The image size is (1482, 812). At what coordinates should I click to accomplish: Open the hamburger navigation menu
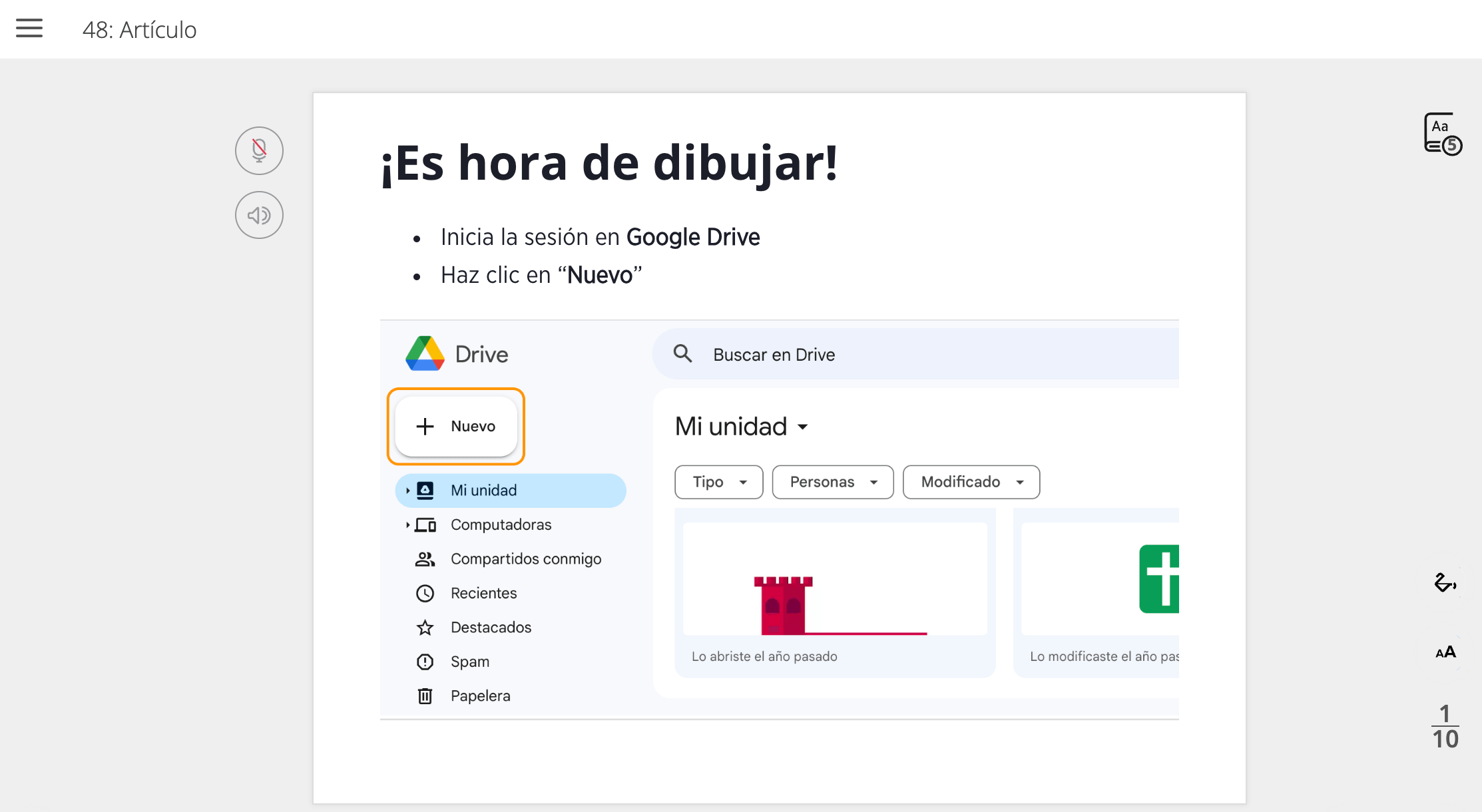coord(29,28)
